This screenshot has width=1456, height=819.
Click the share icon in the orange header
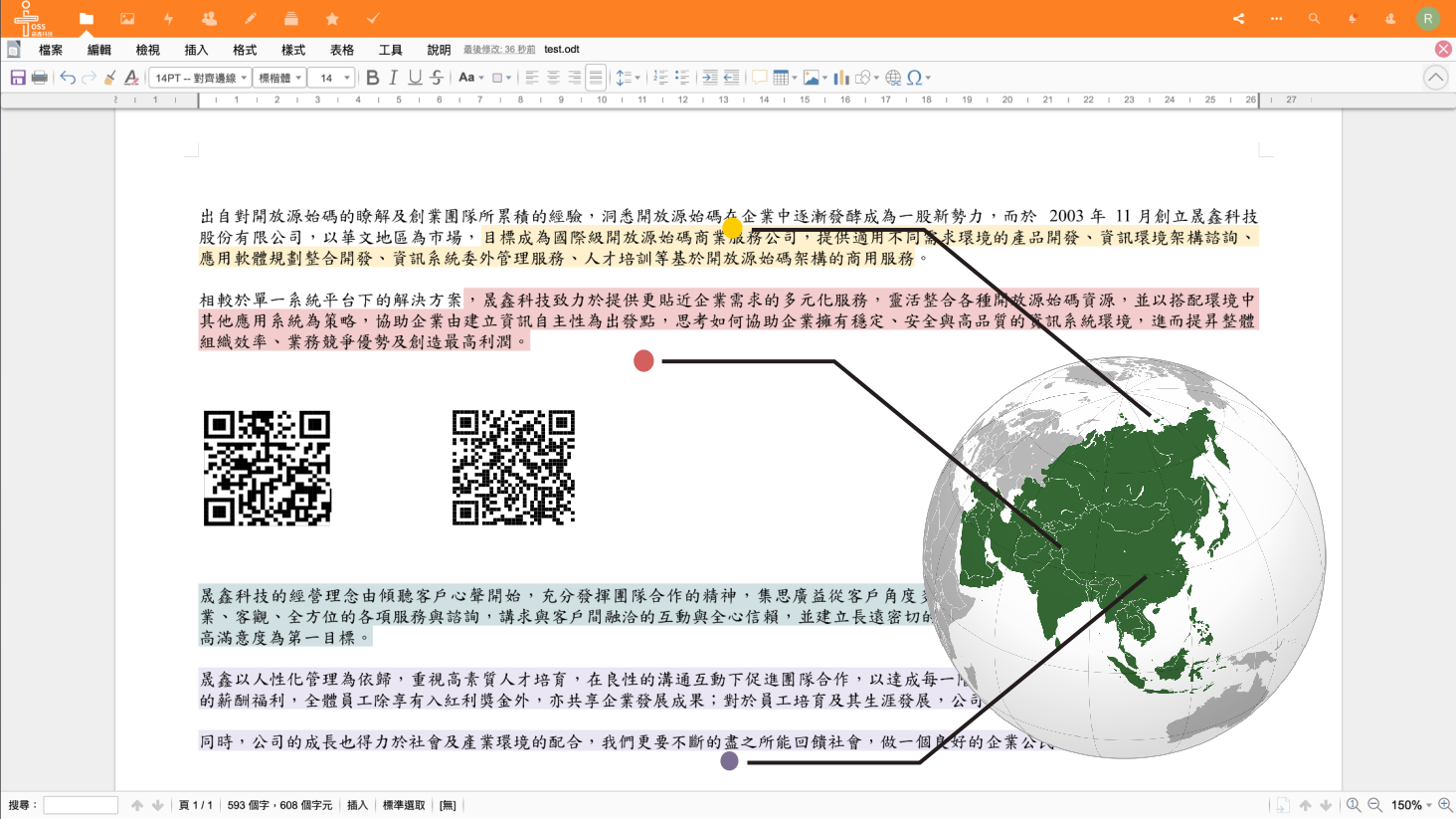click(1238, 18)
